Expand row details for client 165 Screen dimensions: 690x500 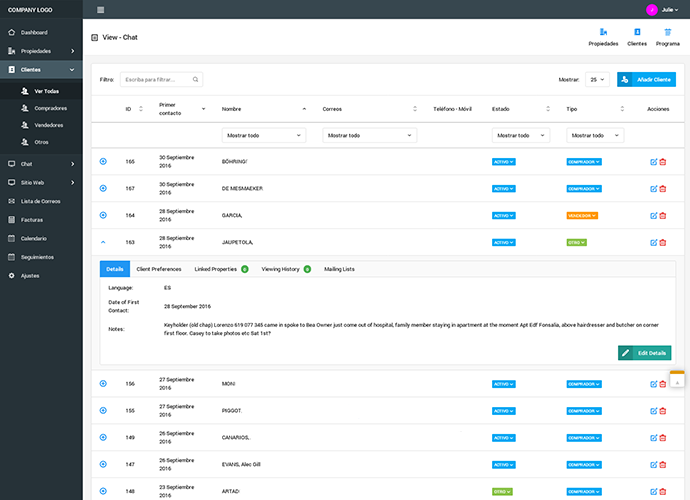[x=103, y=162]
